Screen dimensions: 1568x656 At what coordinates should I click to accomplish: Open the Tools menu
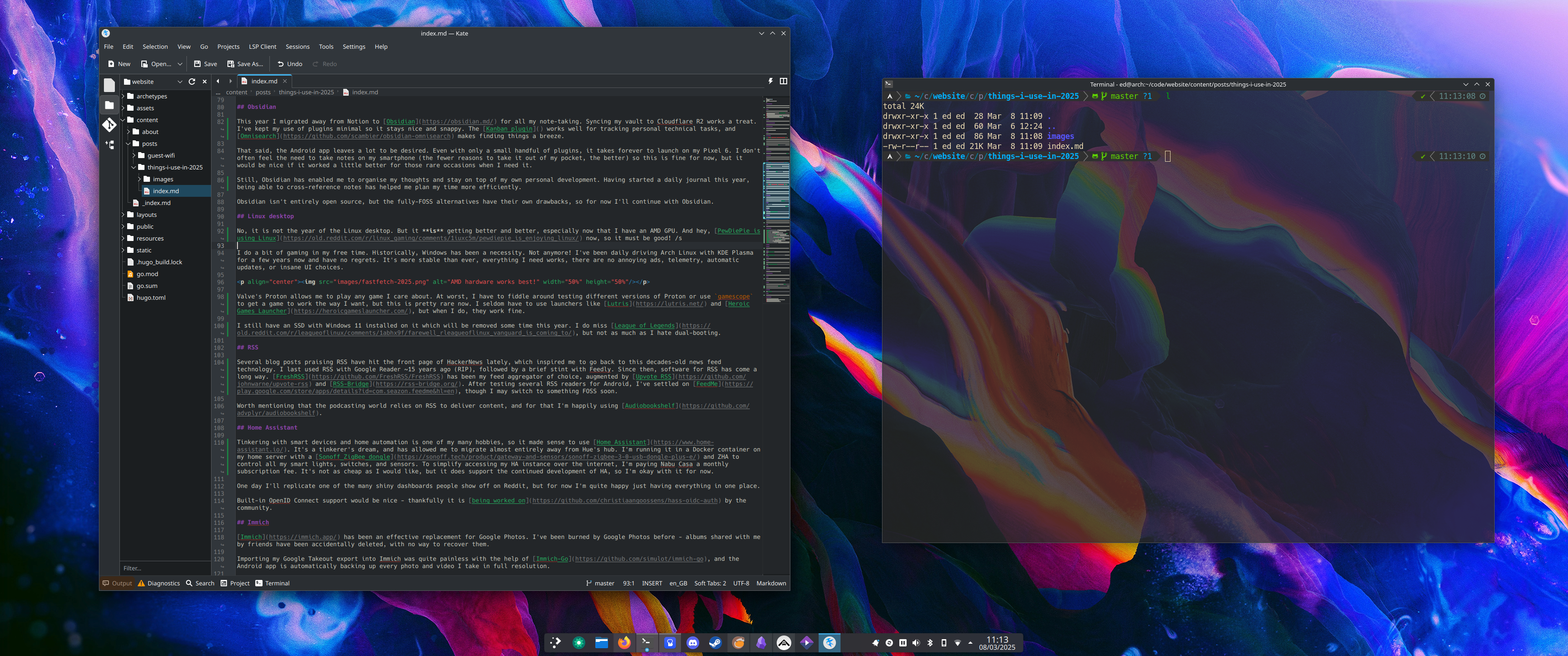coord(326,47)
